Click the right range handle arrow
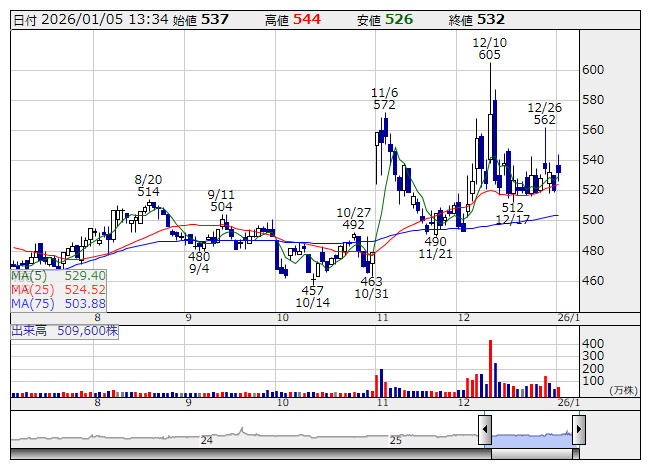Viewport: 653px width, 470px height. click(x=579, y=429)
